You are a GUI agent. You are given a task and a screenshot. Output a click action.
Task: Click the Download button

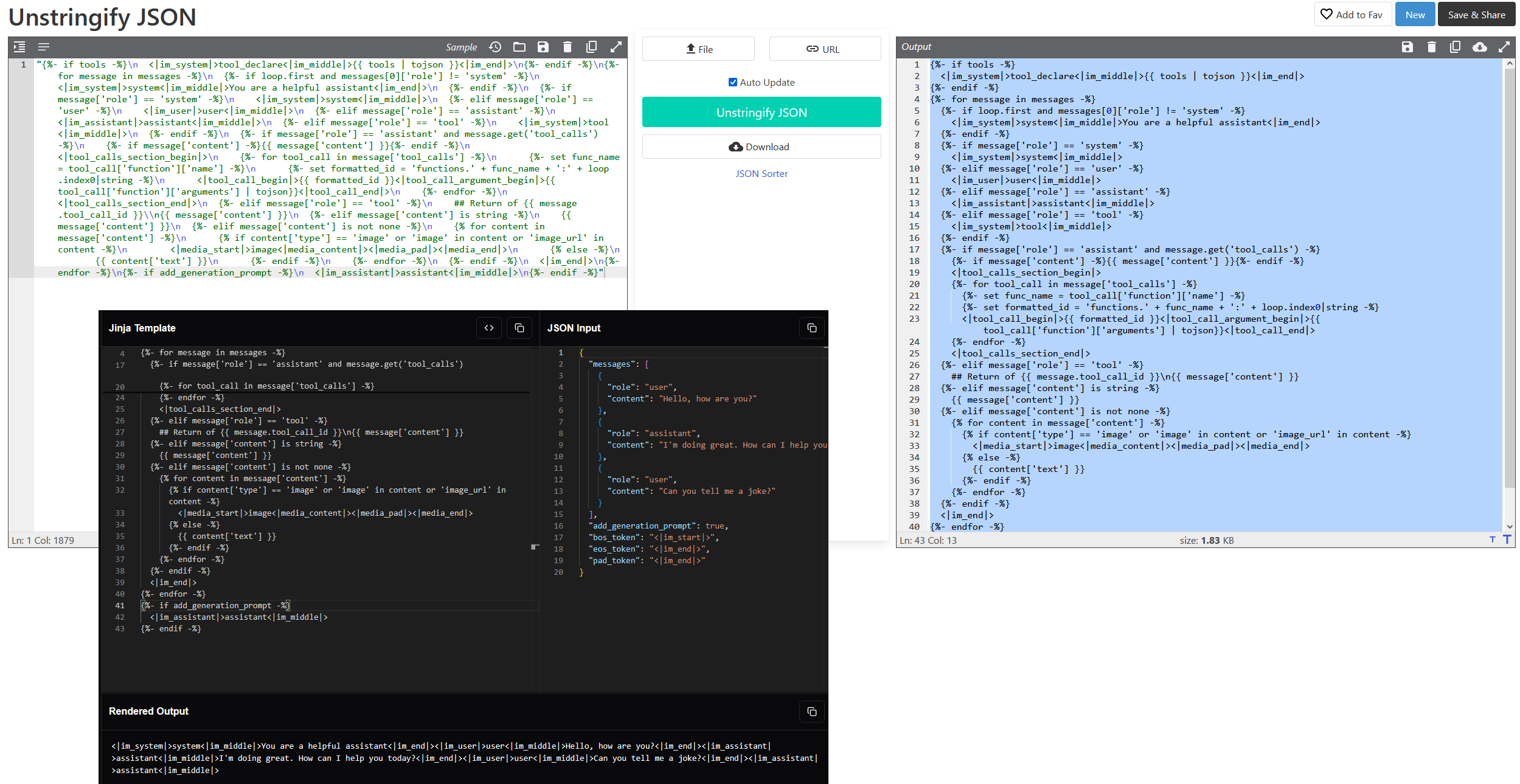tap(762, 147)
